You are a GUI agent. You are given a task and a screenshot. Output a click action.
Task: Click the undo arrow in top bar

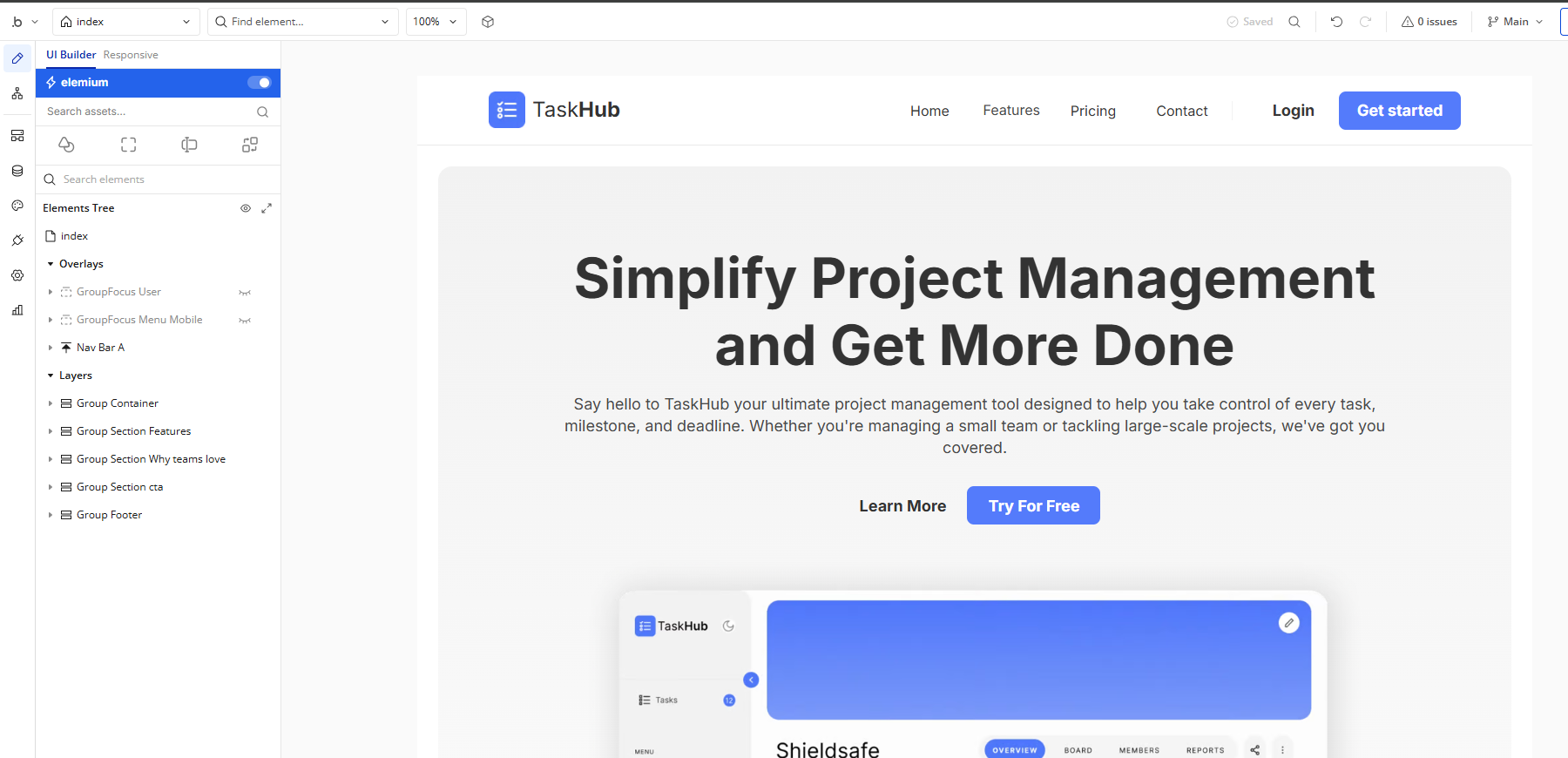(x=1336, y=22)
